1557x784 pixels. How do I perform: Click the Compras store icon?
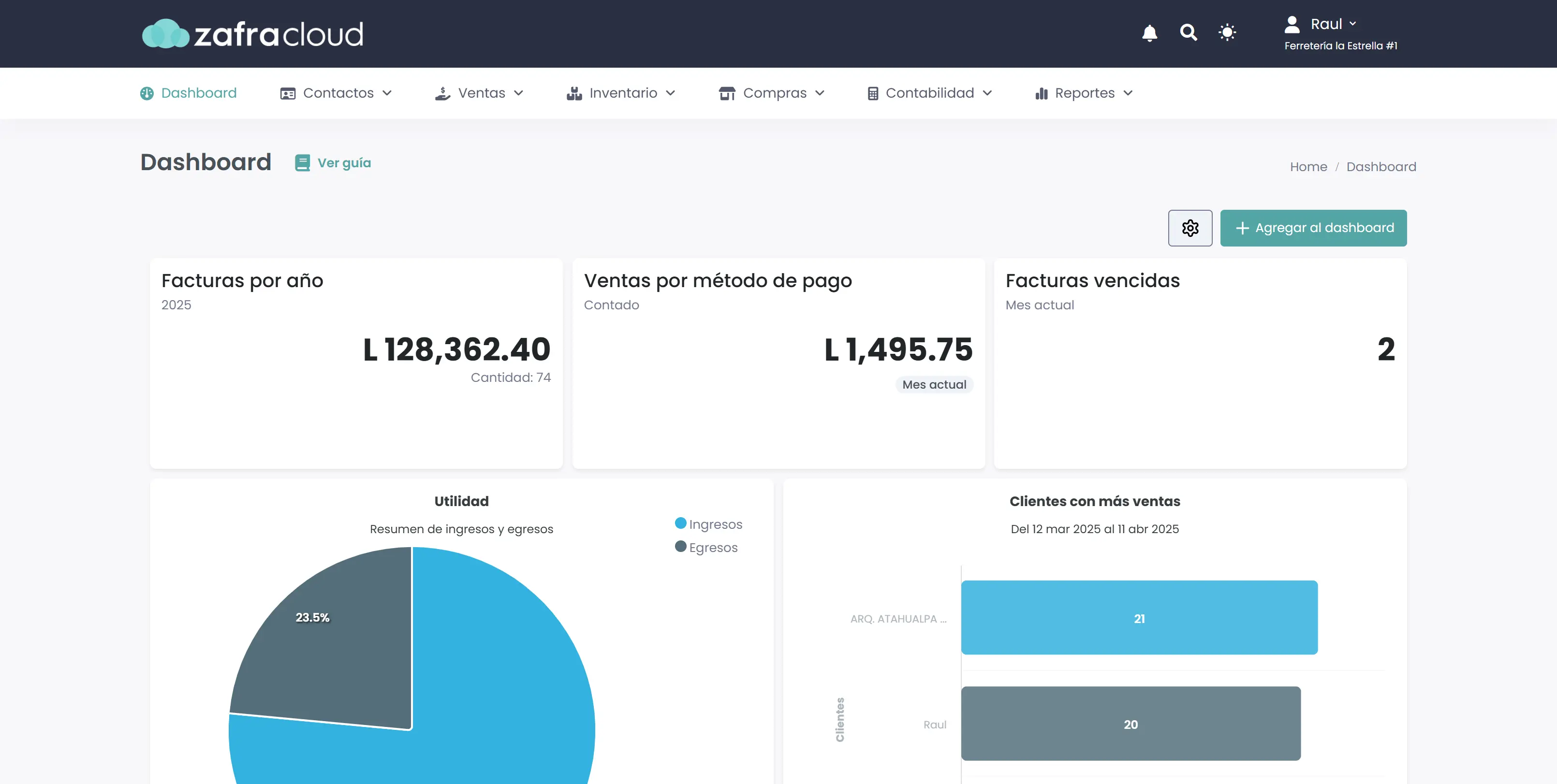click(x=727, y=93)
